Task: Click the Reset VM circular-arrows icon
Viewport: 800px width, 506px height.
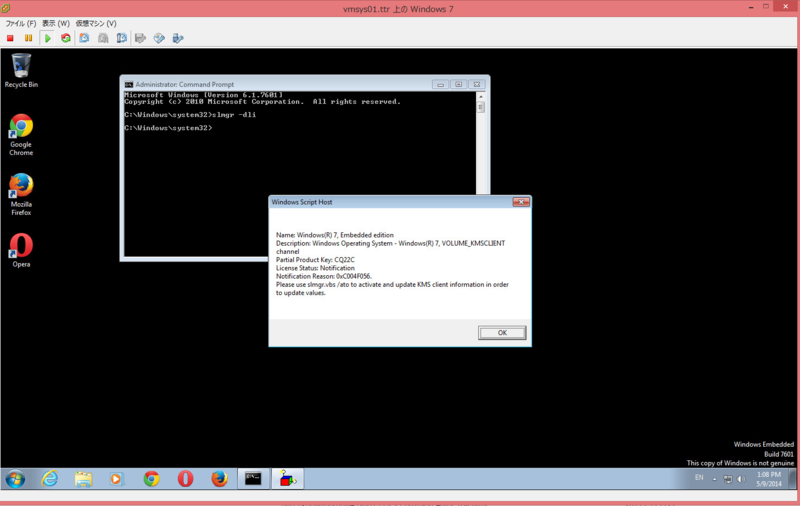Action: point(66,38)
